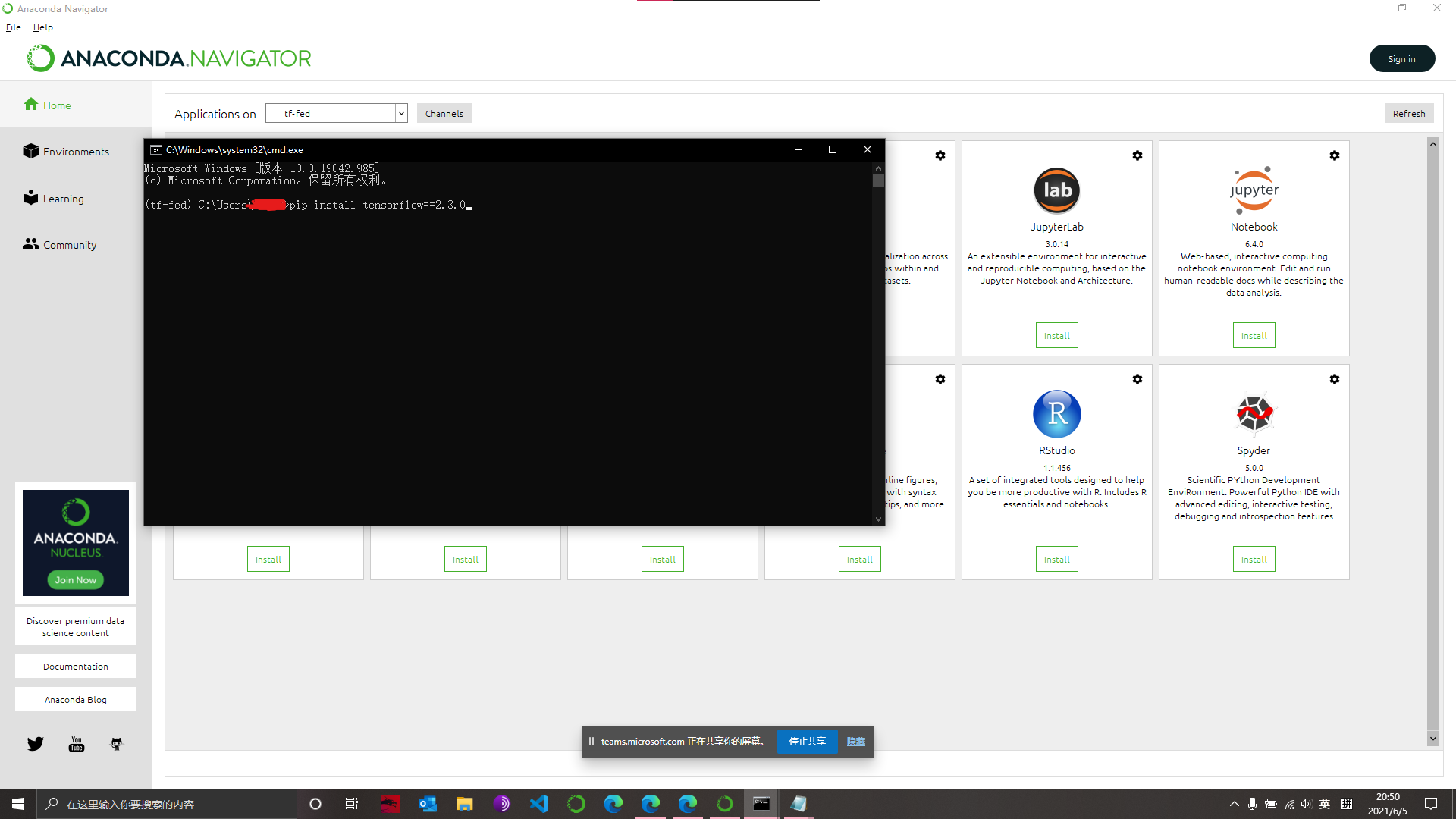Screen dimensions: 1456x819
Task: Open the File menu
Action: [14, 27]
